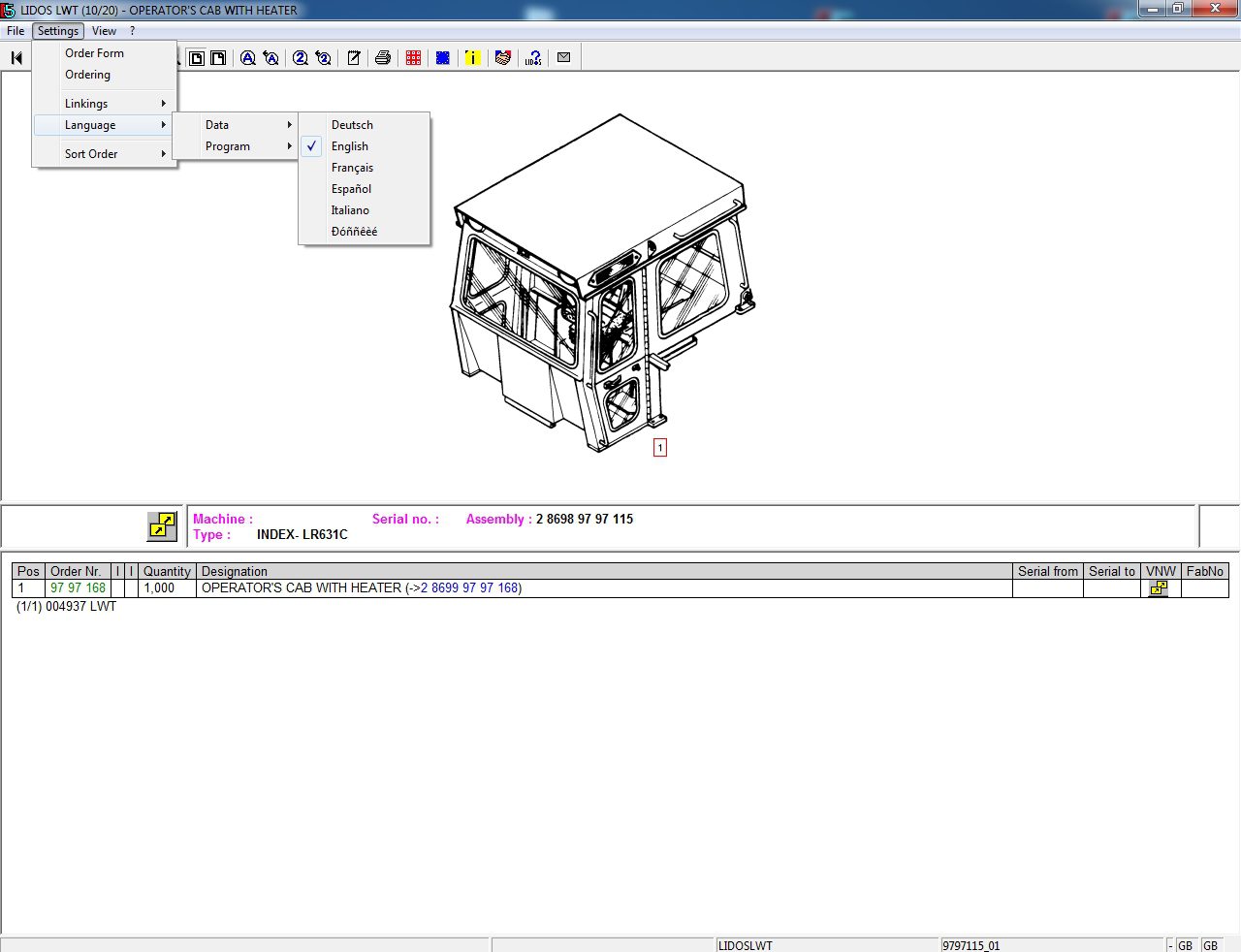1241x952 pixels.
Task: Open LIDOS help via the question mark icon
Action: pos(532,57)
